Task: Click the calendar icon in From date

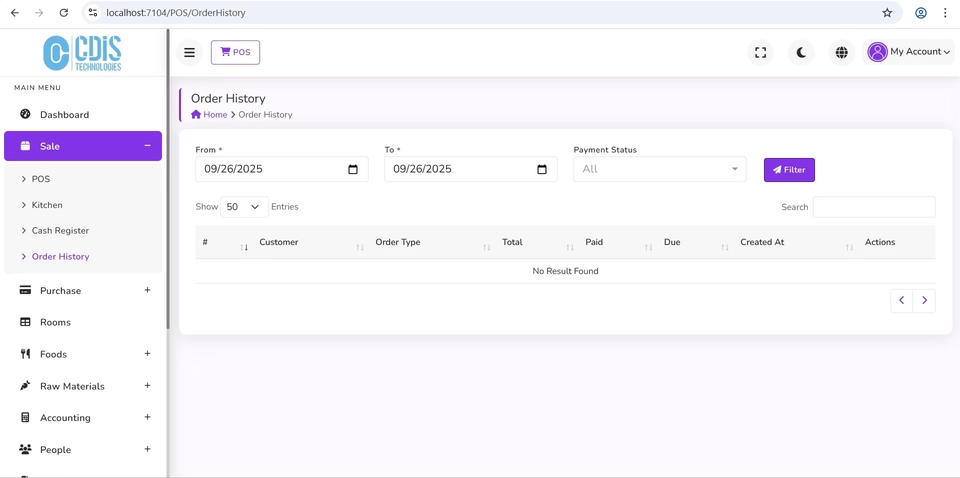Action: (353, 170)
